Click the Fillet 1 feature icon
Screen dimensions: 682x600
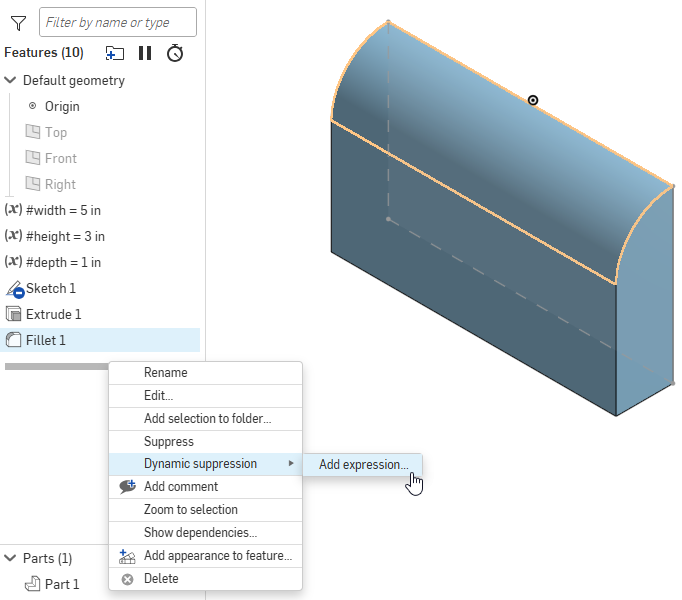click(x=14, y=340)
